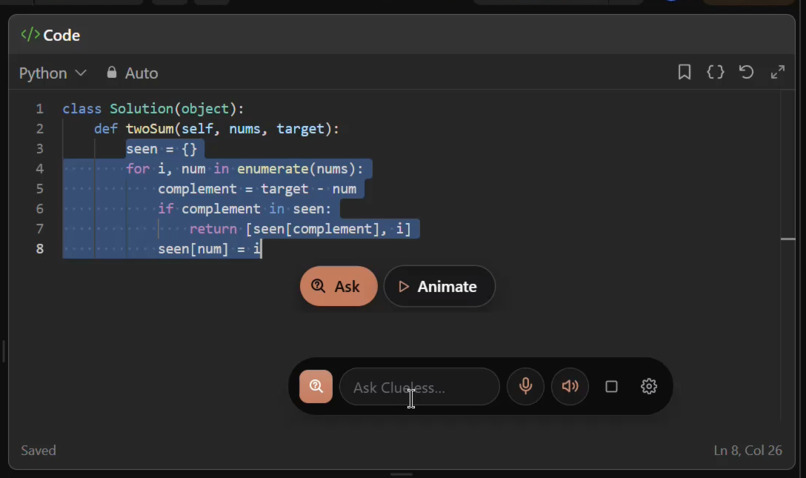Click the 'return' keyword on line 7

pyautogui.click(x=213, y=229)
